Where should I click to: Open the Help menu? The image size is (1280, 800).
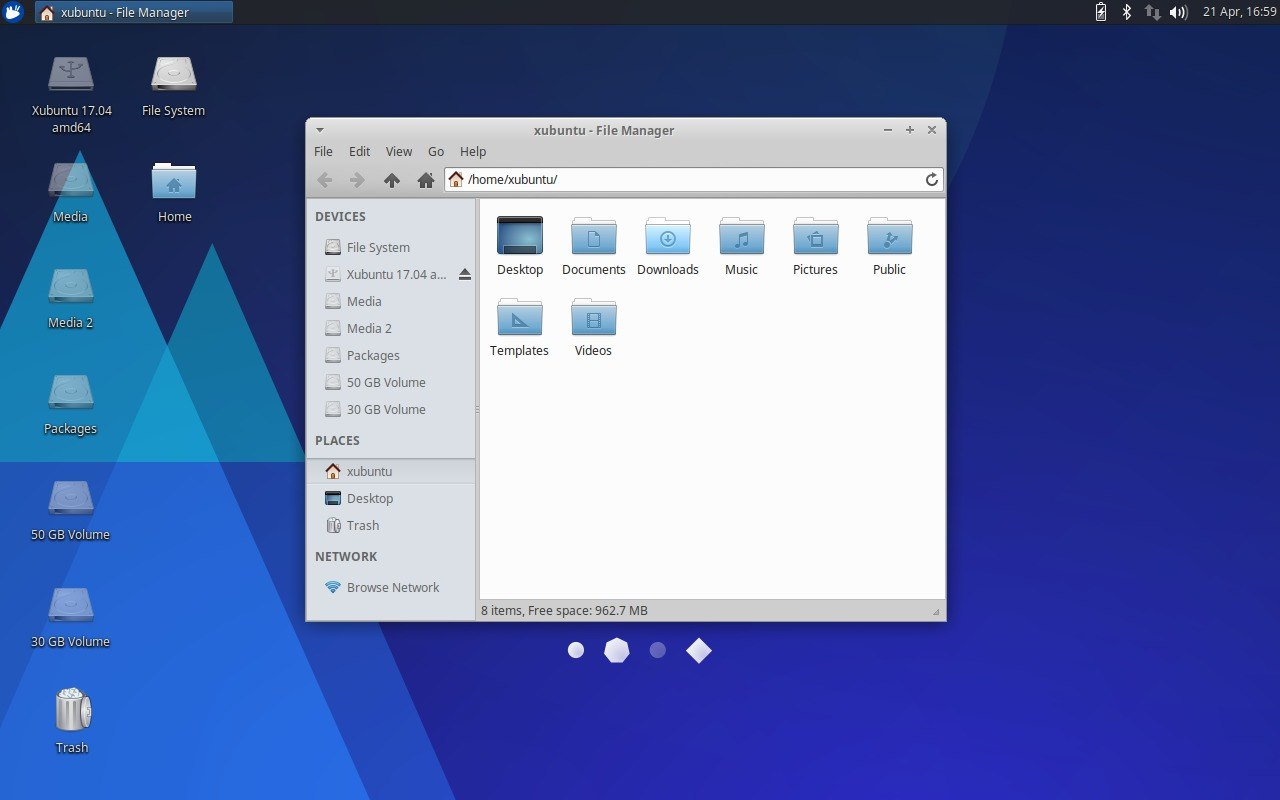click(x=473, y=152)
